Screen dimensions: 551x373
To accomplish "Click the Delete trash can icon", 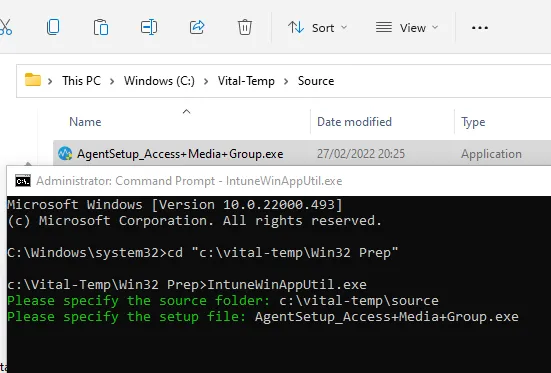I will click(x=245, y=27).
